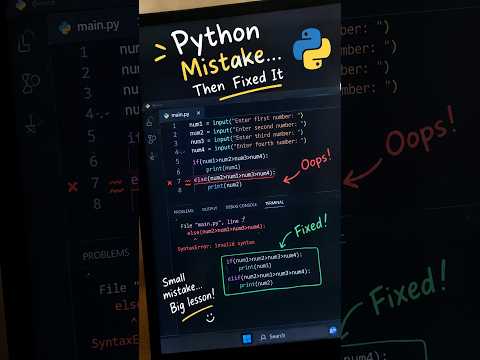
Task: Click 'File "main.py", line 7' in terminal
Action: [x=213, y=223]
